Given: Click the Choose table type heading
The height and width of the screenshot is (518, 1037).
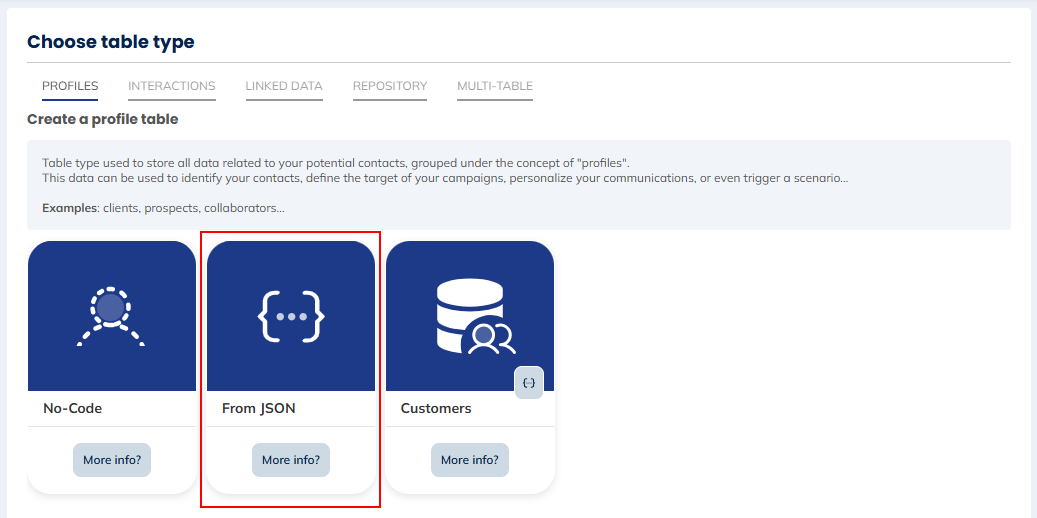Looking at the screenshot, I should pos(111,42).
